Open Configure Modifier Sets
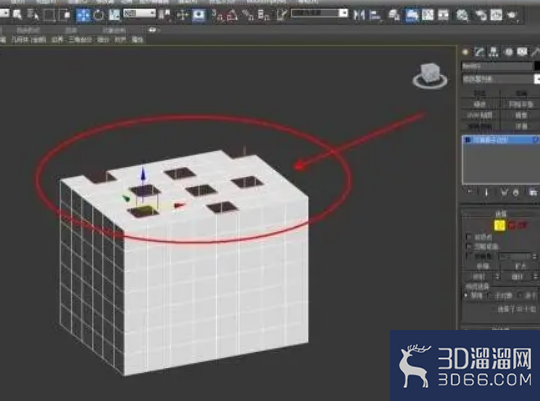540x401 pixels. tap(533, 192)
